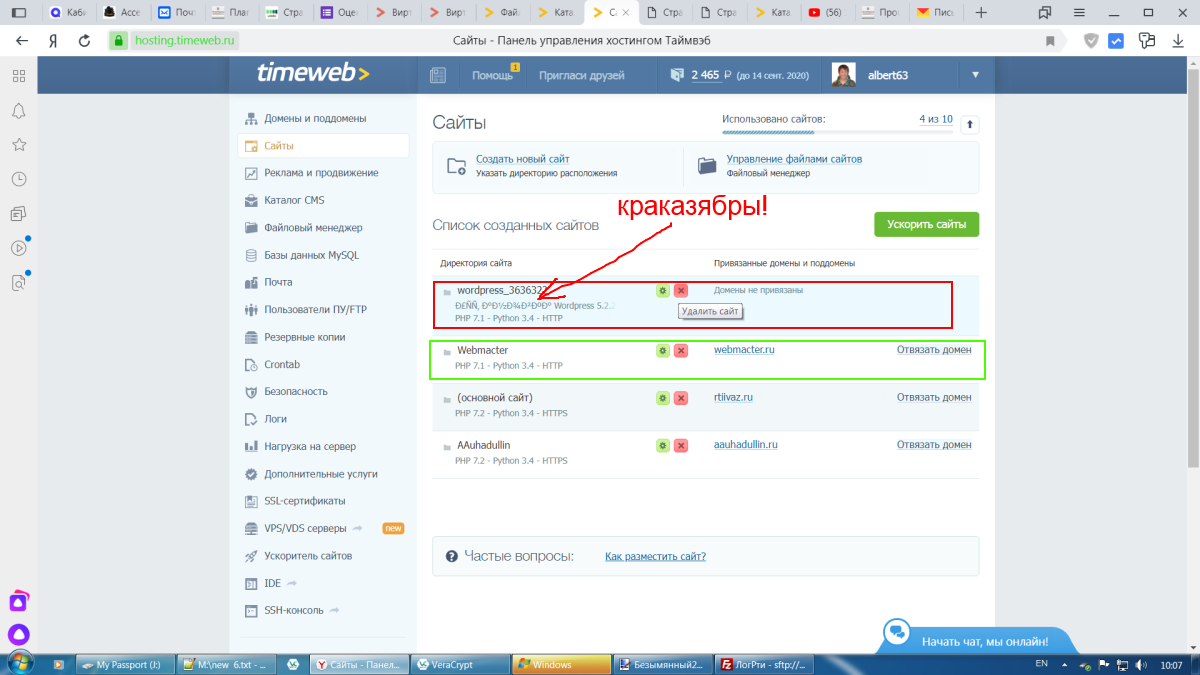
Task: Delete the AAuhadullin site
Action: pos(681,445)
